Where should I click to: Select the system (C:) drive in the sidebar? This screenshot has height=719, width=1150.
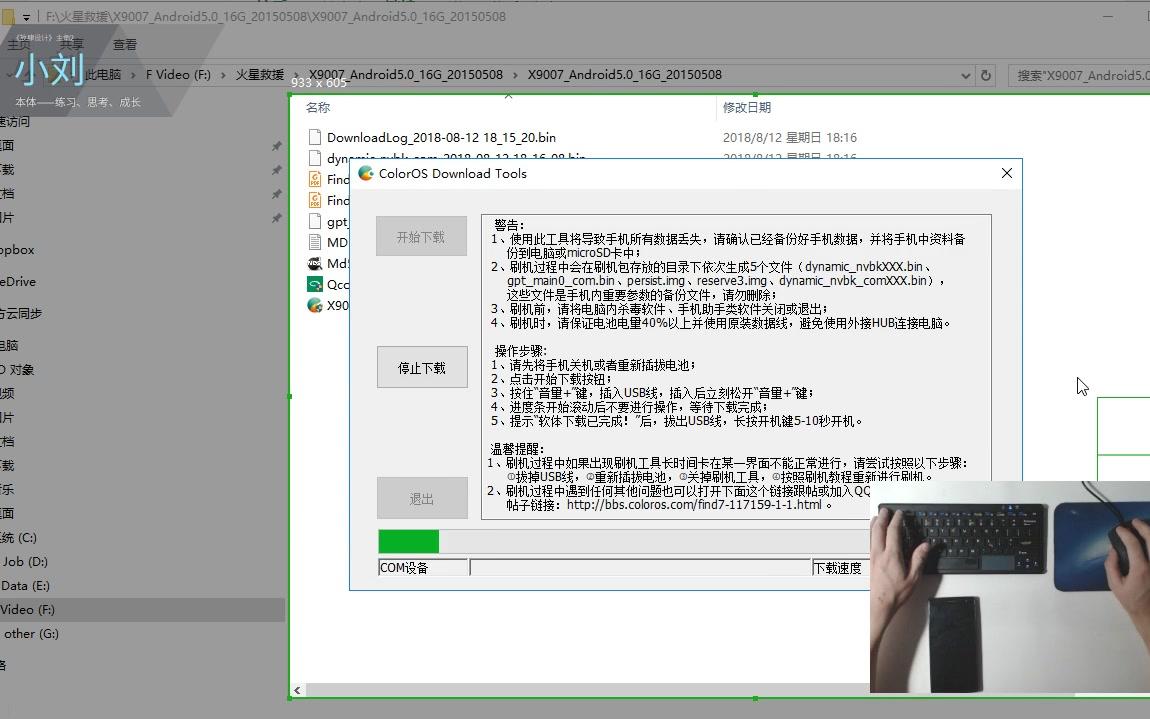pos(19,538)
